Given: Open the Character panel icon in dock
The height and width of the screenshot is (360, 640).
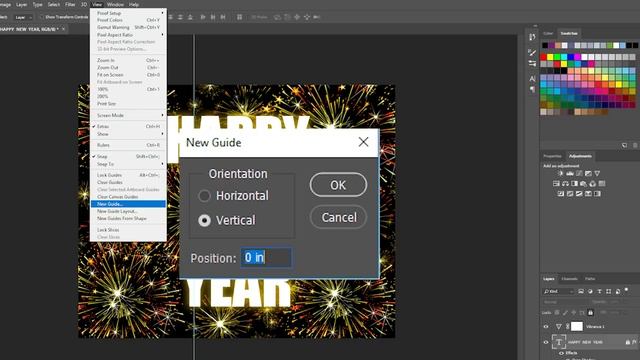Looking at the screenshot, I should pos(532,78).
